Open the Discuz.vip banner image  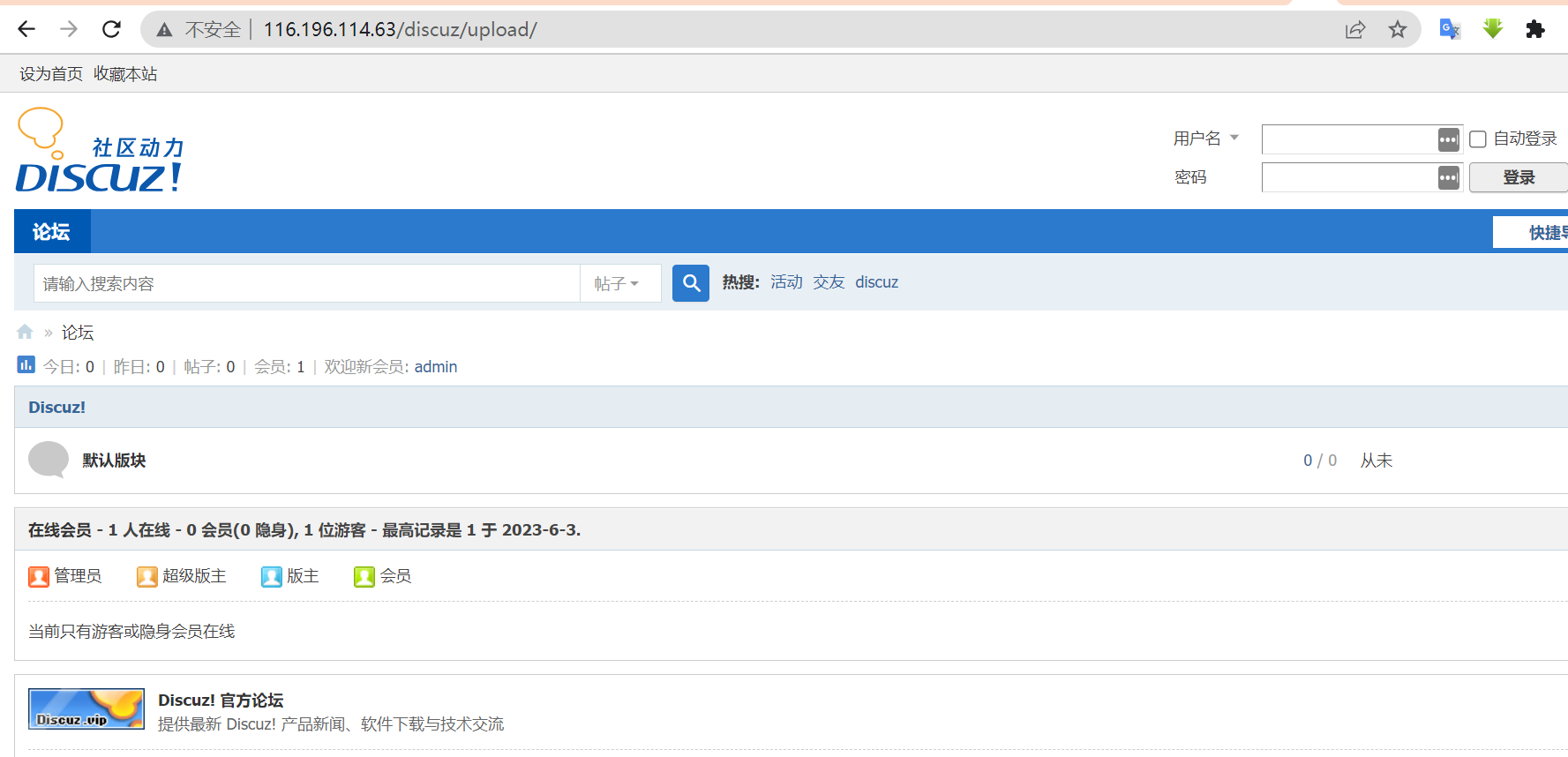coord(86,708)
